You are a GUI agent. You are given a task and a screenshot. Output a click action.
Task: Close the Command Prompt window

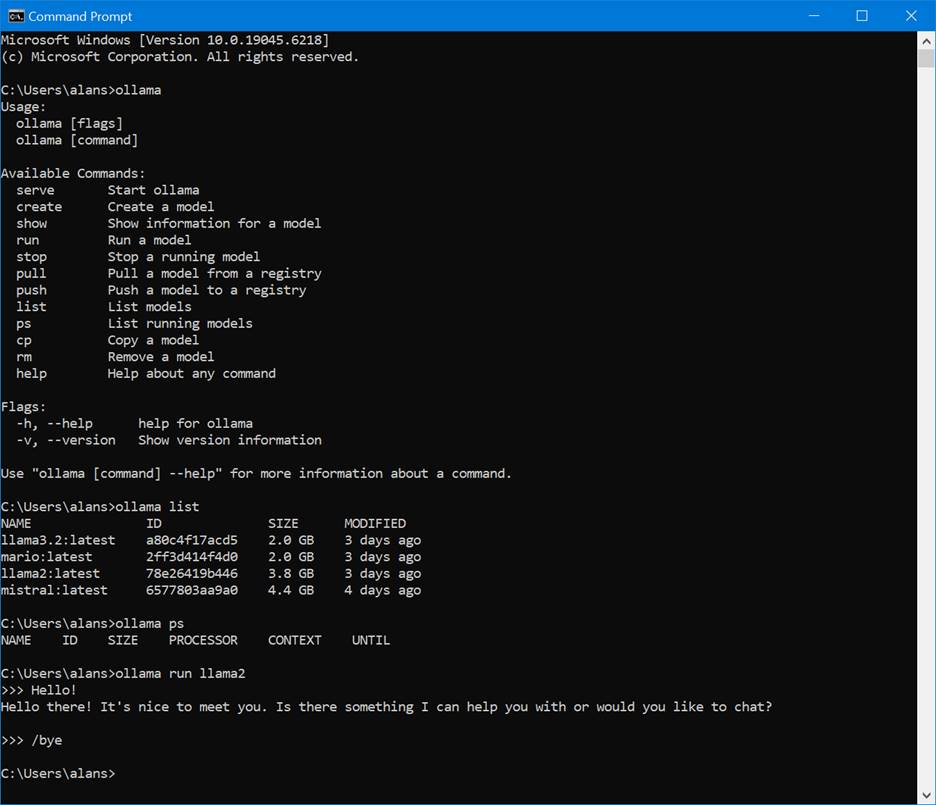(x=910, y=16)
